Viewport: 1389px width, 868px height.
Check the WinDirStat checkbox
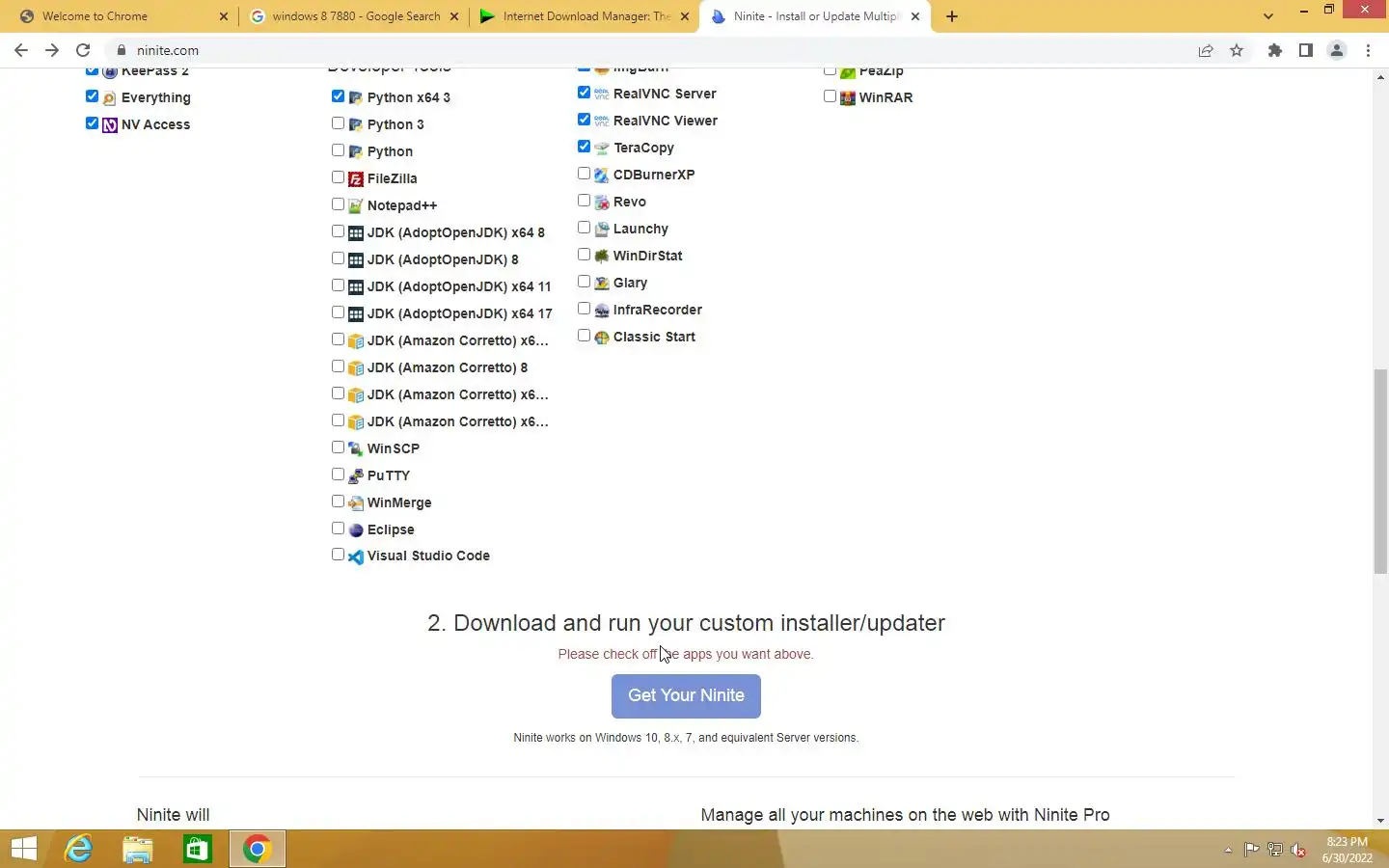click(x=584, y=255)
